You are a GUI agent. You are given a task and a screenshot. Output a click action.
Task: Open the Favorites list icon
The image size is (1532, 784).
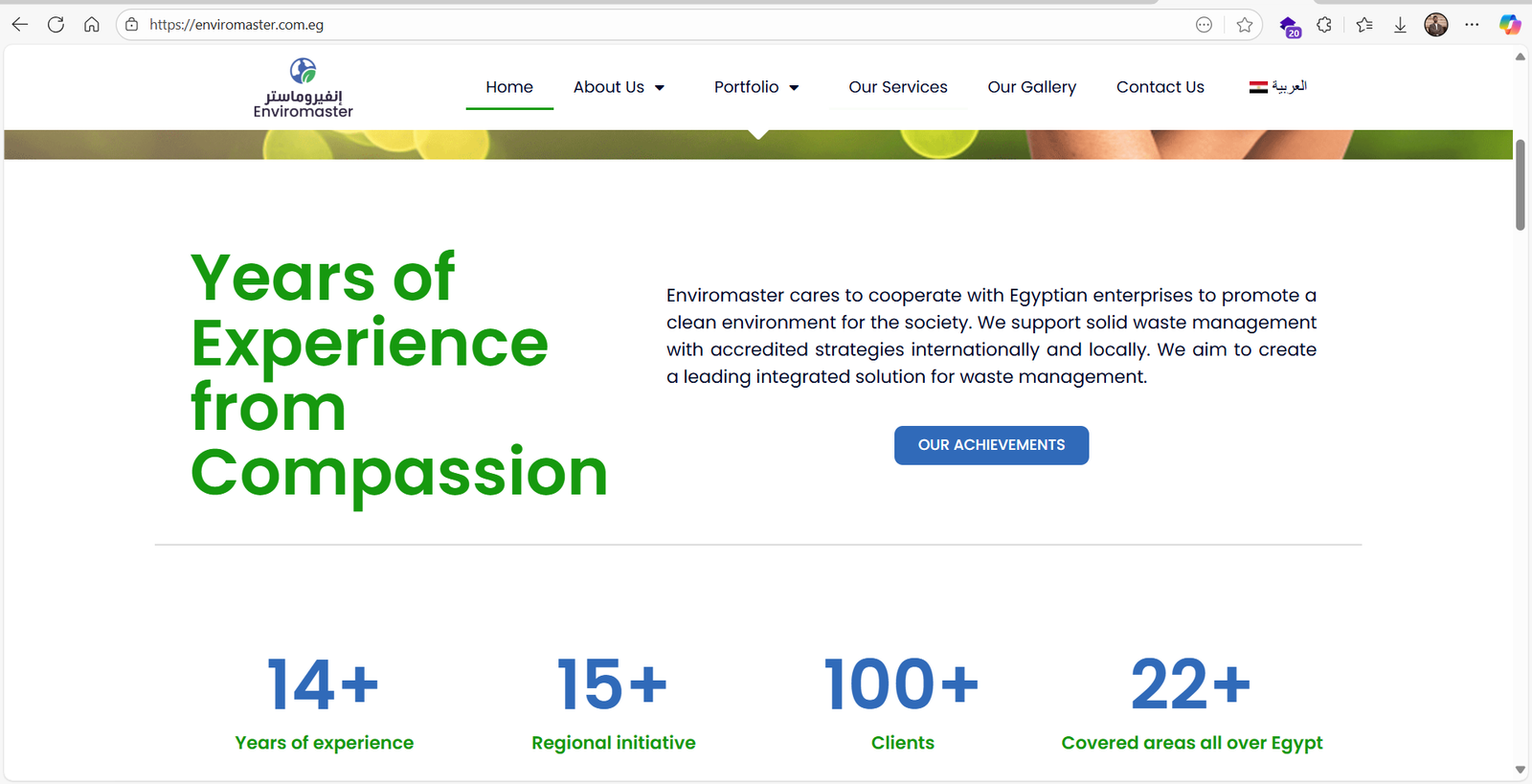click(x=1364, y=25)
